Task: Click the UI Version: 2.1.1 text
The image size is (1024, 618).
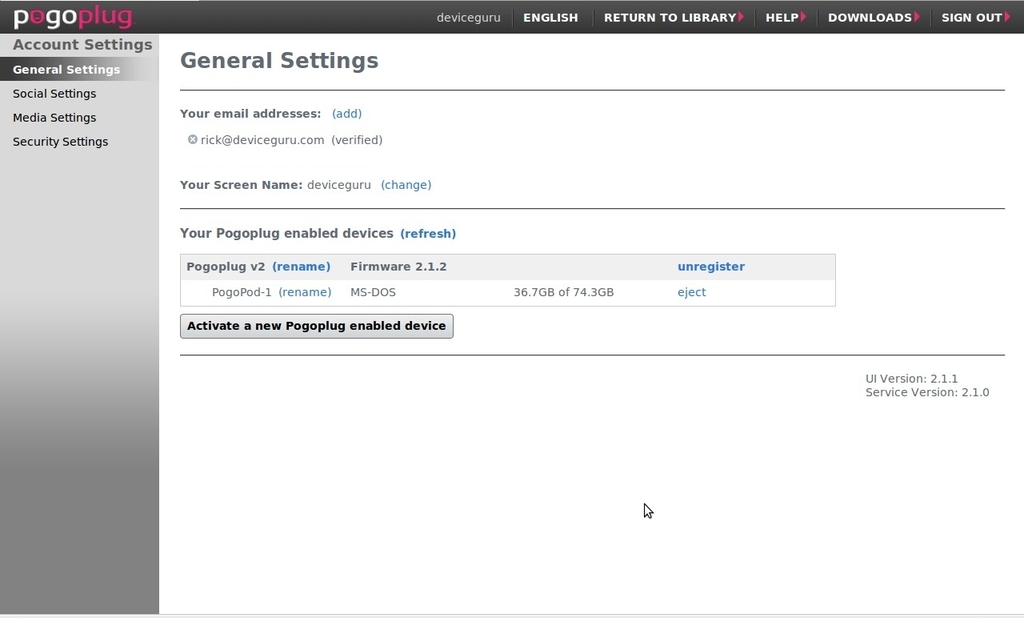Action: click(x=912, y=379)
